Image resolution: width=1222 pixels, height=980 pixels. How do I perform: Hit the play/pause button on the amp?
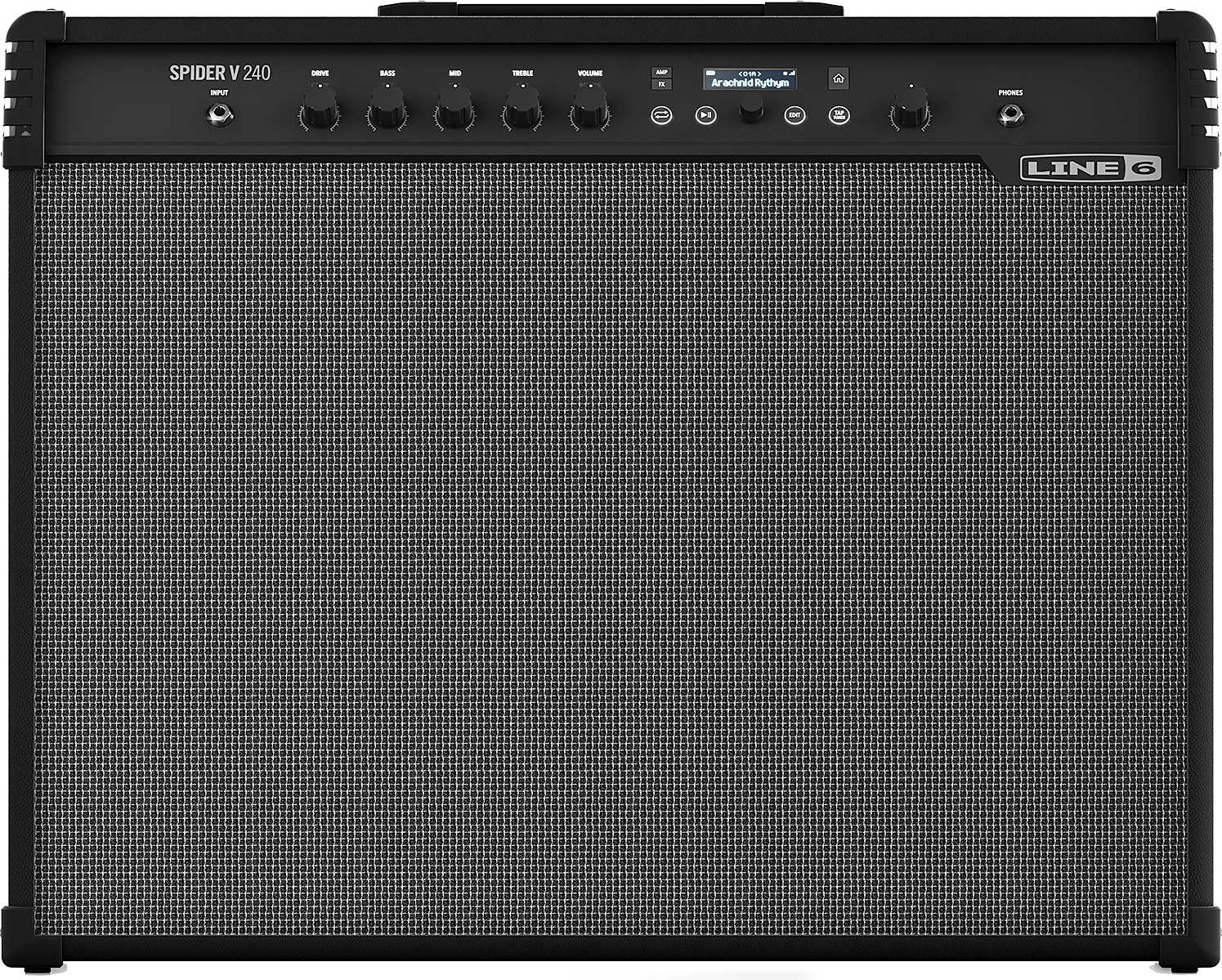pyautogui.click(x=706, y=115)
